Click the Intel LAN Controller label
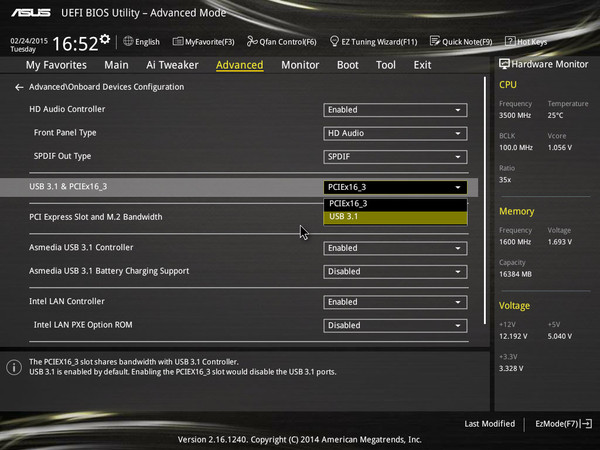The width and height of the screenshot is (600, 450). [67, 302]
